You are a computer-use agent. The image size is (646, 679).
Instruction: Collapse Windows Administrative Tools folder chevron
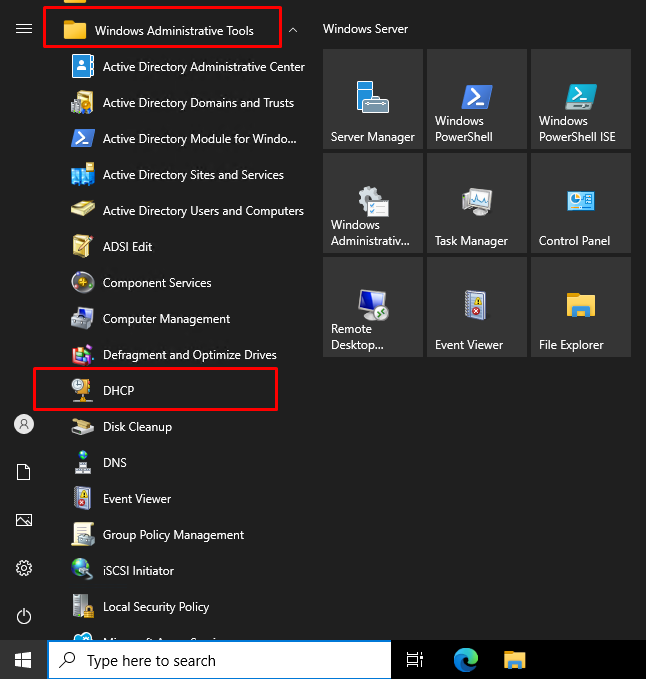(293, 30)
